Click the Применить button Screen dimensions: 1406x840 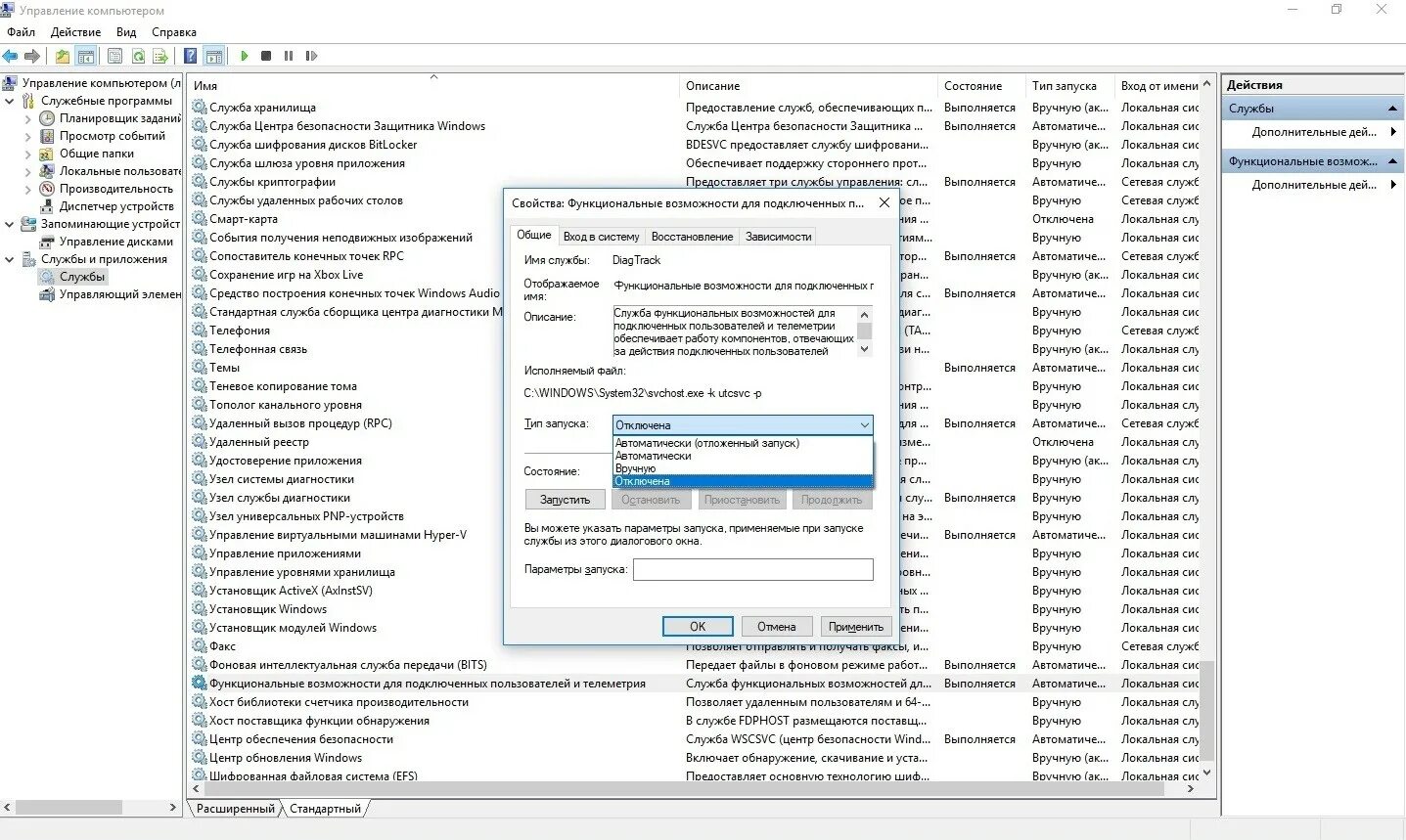856,627
